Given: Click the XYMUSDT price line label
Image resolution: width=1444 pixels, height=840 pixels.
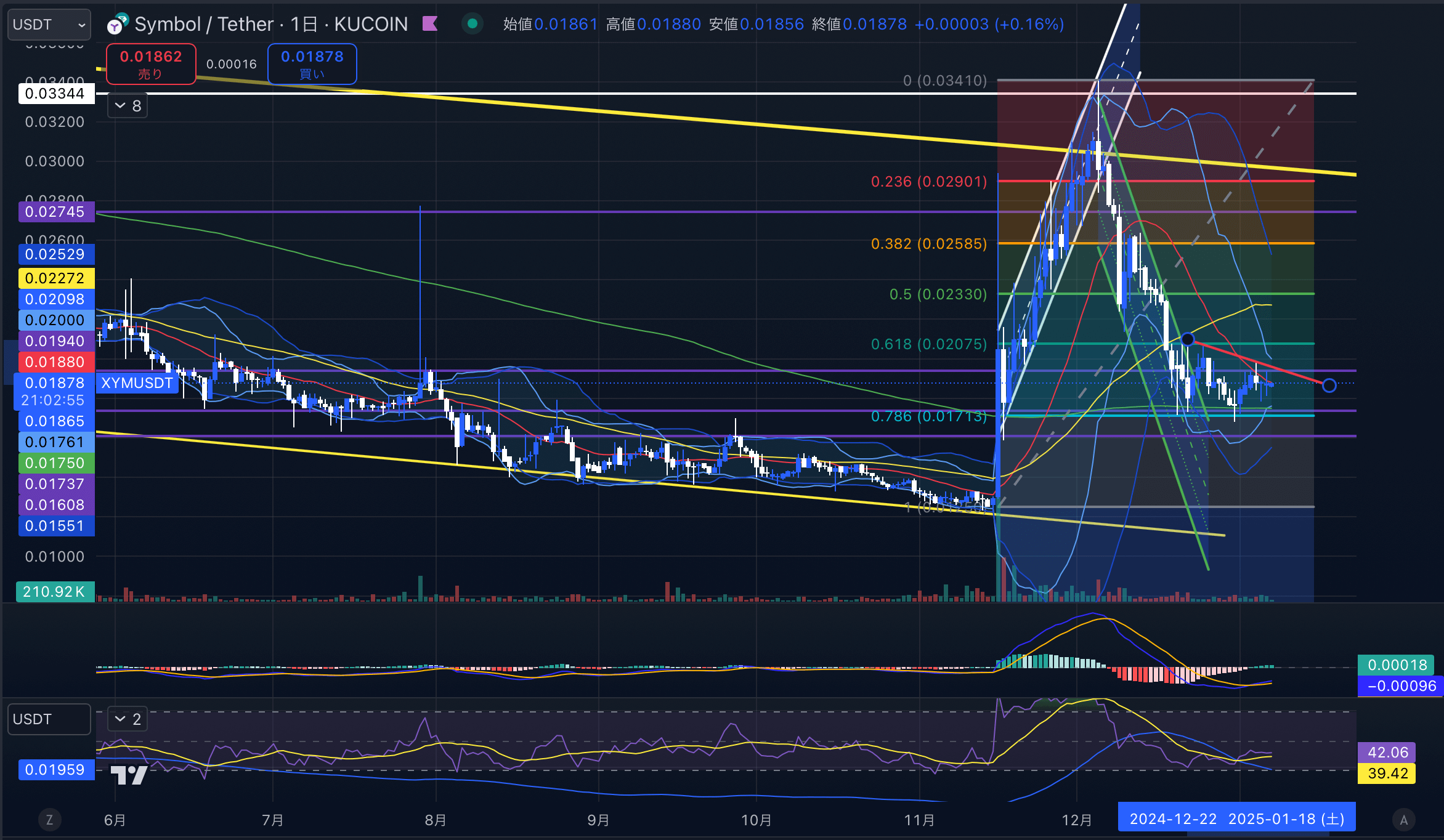Looking at the screenshot, I should tap(137, 383).
